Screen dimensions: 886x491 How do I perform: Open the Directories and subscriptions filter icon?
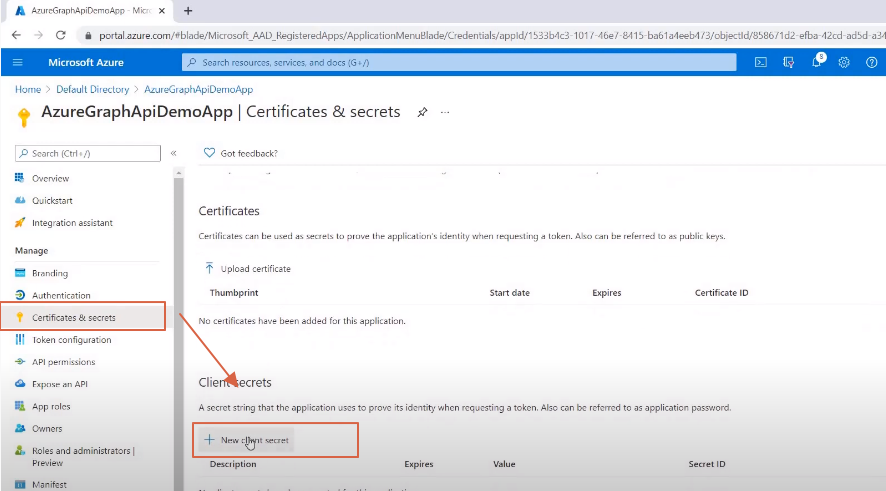[x=788, y=62]
